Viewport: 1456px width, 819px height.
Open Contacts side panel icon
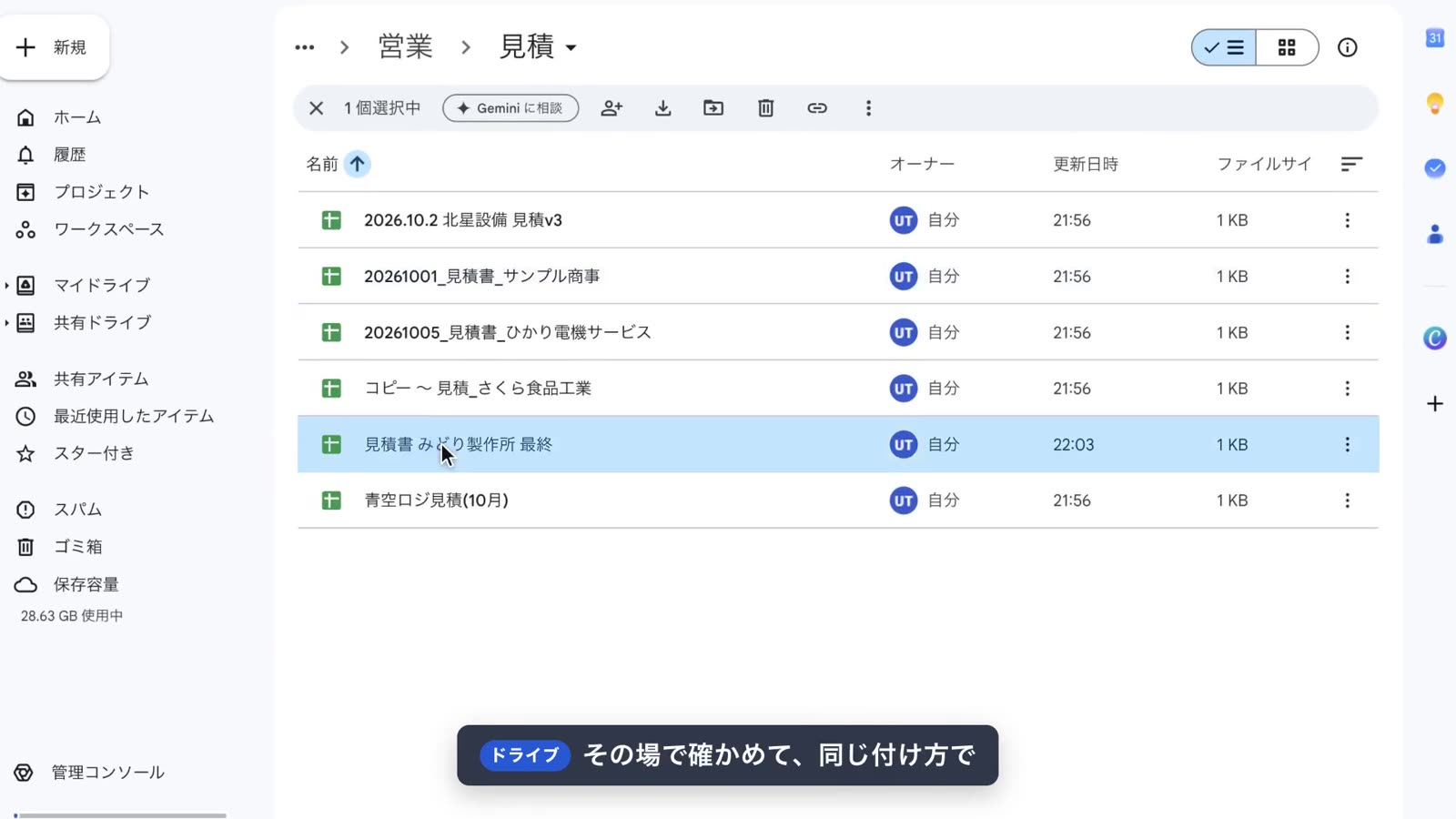[1434, 234]
